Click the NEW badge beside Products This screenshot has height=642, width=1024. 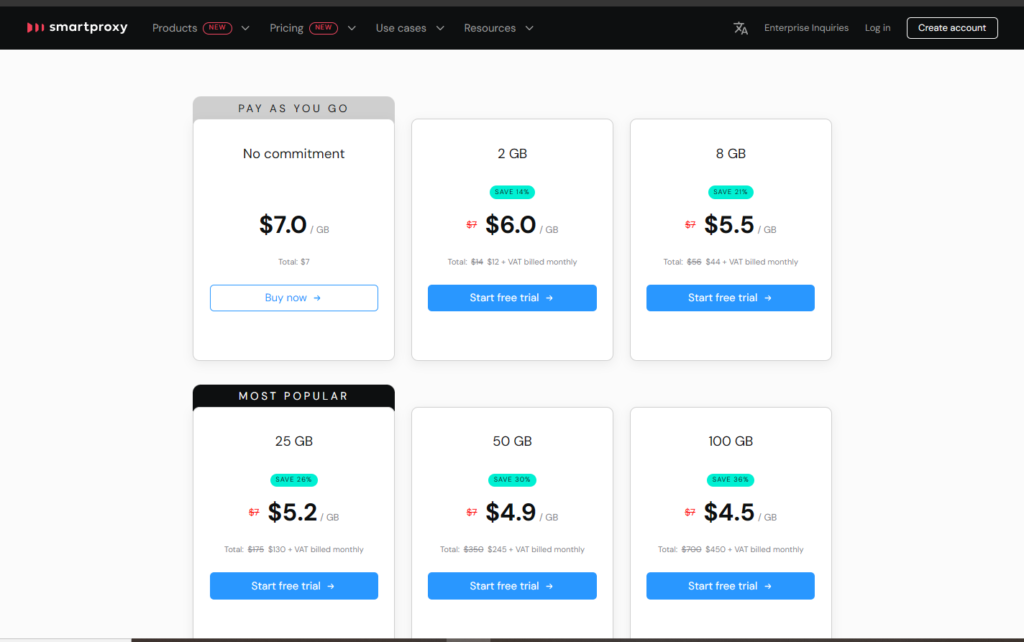(x=217, y=27)
